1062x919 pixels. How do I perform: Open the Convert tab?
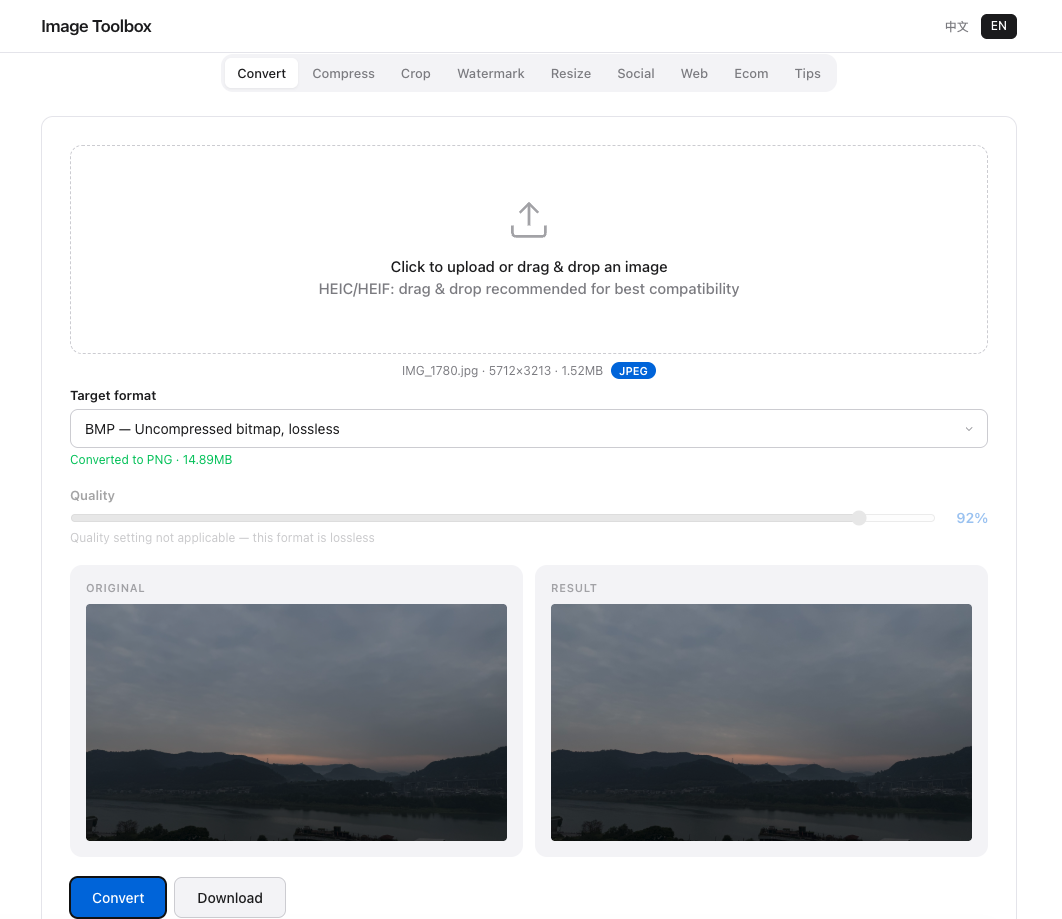(261, 73)
